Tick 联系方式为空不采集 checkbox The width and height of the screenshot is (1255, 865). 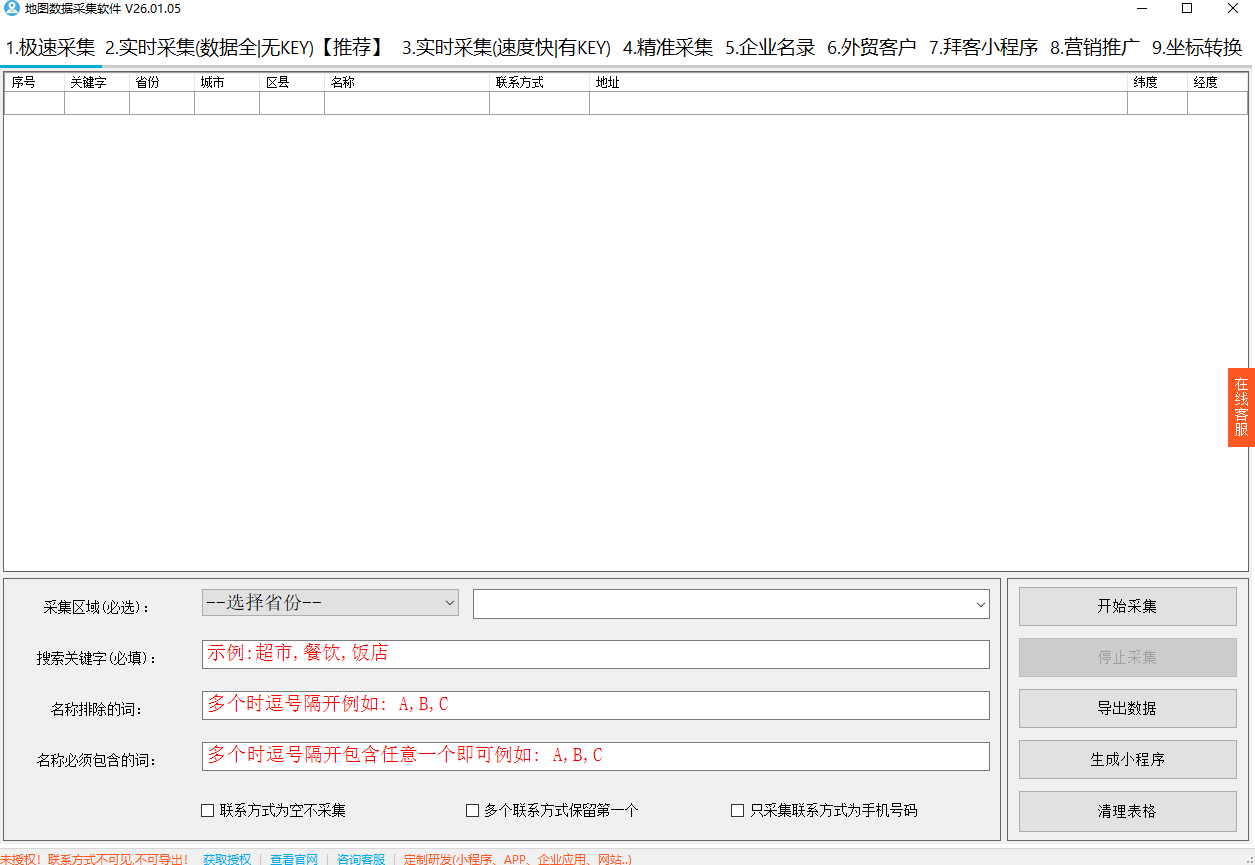click(x=208, y=811)
